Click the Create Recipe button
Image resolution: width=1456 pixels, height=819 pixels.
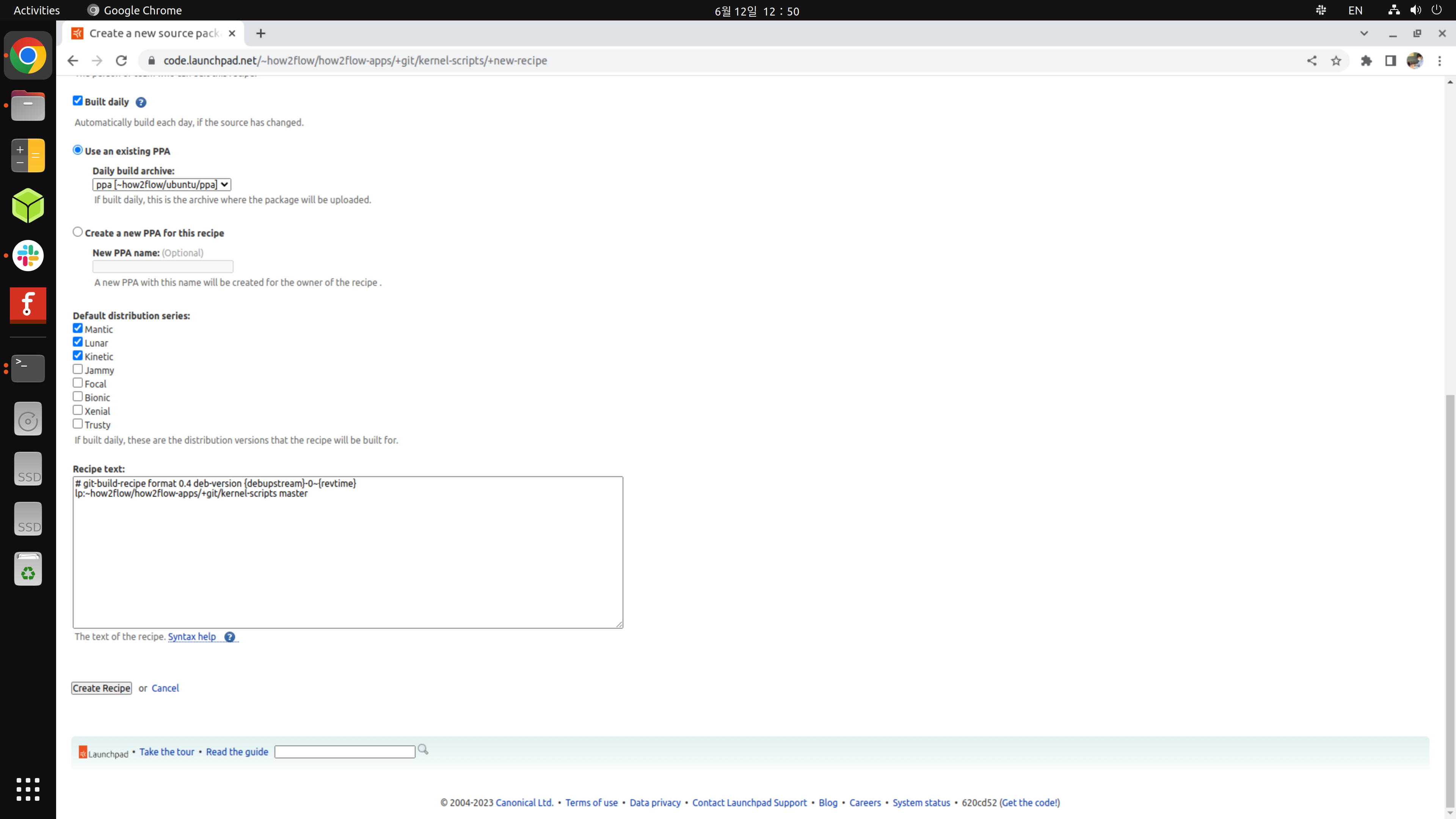(102, 688)
